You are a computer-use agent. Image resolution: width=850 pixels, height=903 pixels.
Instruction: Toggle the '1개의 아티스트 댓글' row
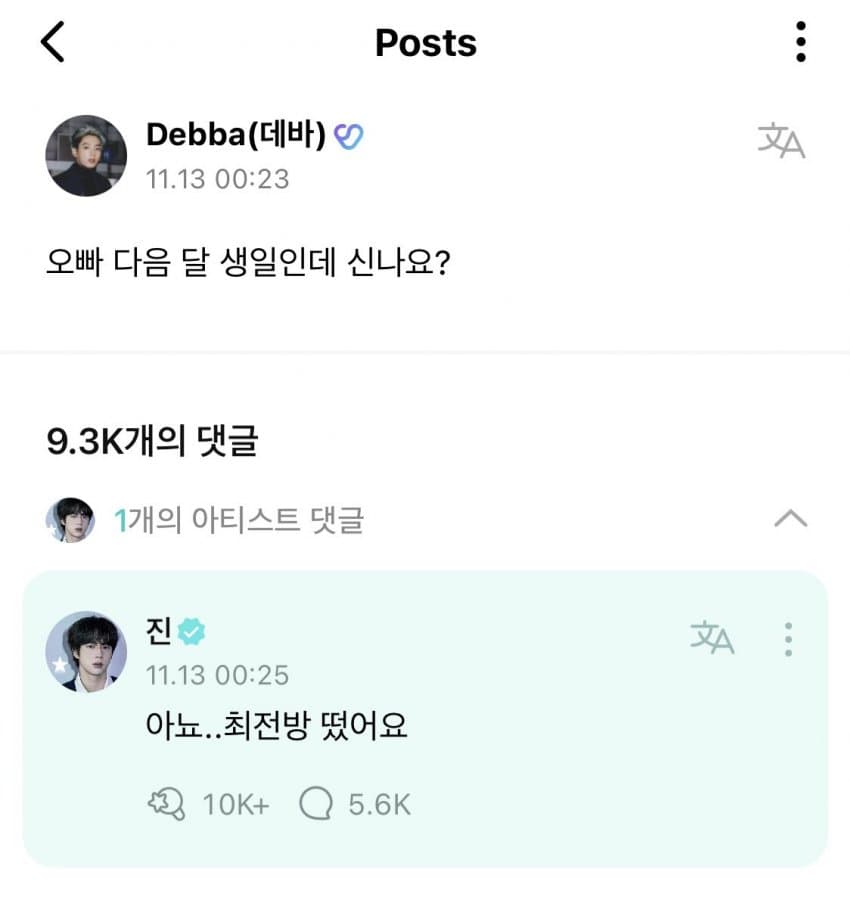tap(240, 520)
